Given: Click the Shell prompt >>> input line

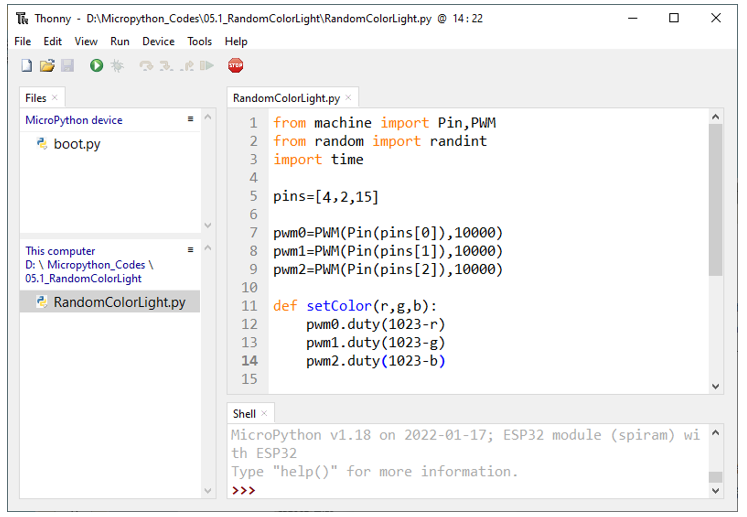Looking at the screenshot, I should [469, 490].
